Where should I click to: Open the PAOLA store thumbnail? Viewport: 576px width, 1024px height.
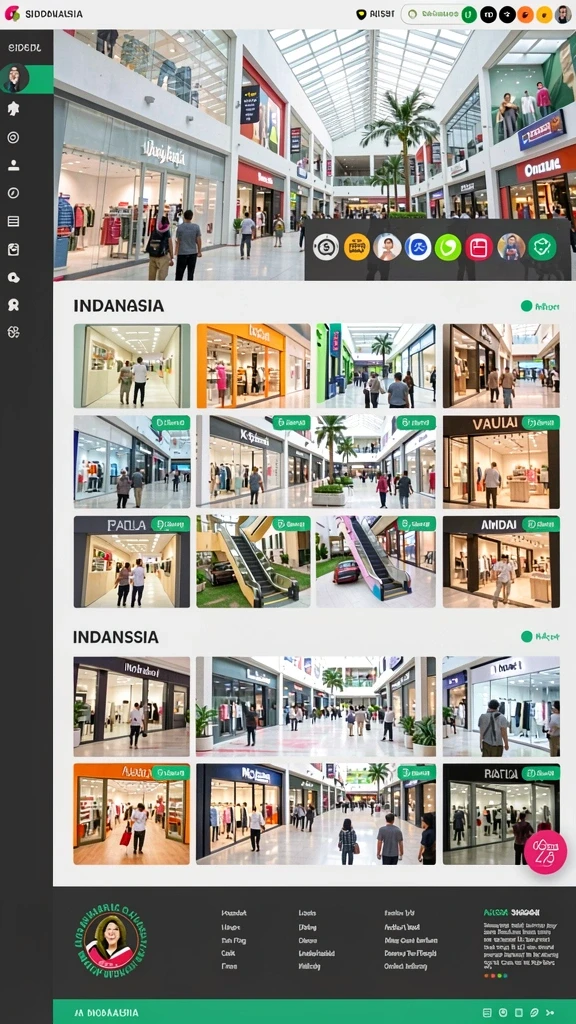pos(131,562)
